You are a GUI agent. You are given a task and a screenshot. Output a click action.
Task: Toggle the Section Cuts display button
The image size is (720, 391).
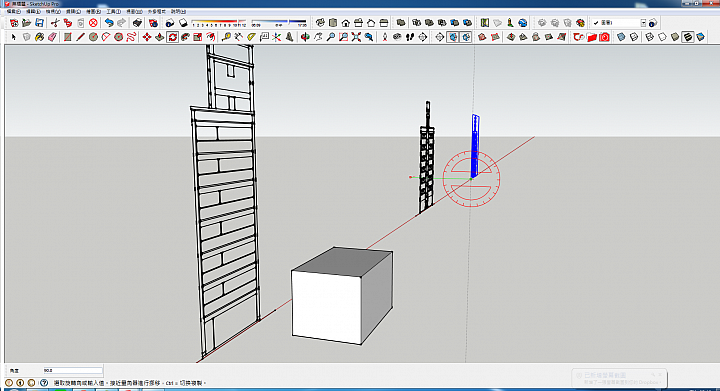click(466, 37)
